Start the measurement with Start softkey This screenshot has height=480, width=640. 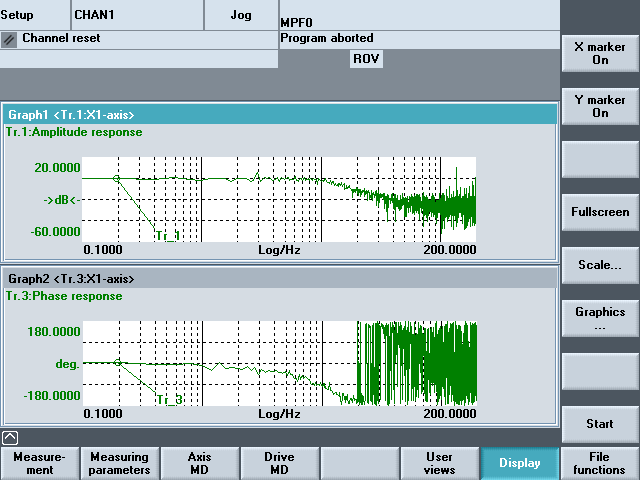(600, 424)
